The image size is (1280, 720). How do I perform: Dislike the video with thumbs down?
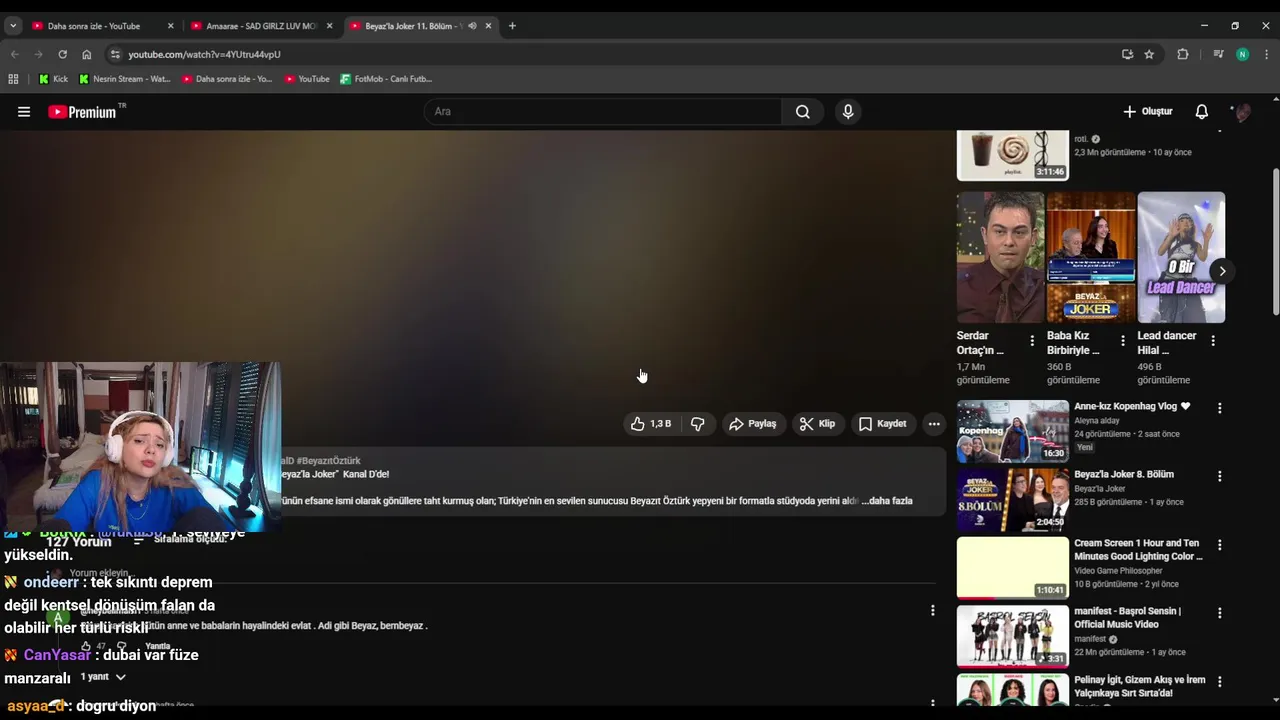(697, 424)
